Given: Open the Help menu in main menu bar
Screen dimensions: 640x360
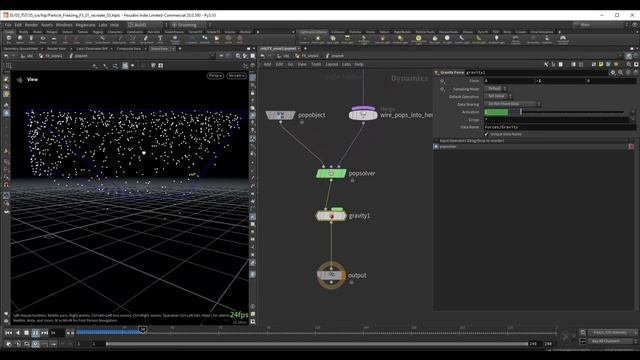Looking at the screenshot, I should (114, 25).
